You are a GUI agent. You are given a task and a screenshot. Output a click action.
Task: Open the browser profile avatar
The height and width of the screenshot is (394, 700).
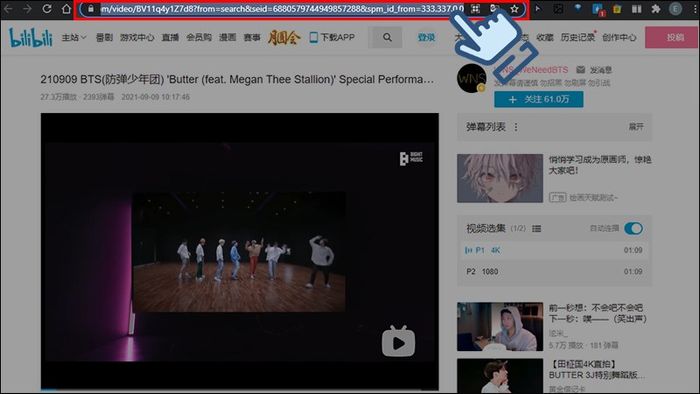[675, 8]
